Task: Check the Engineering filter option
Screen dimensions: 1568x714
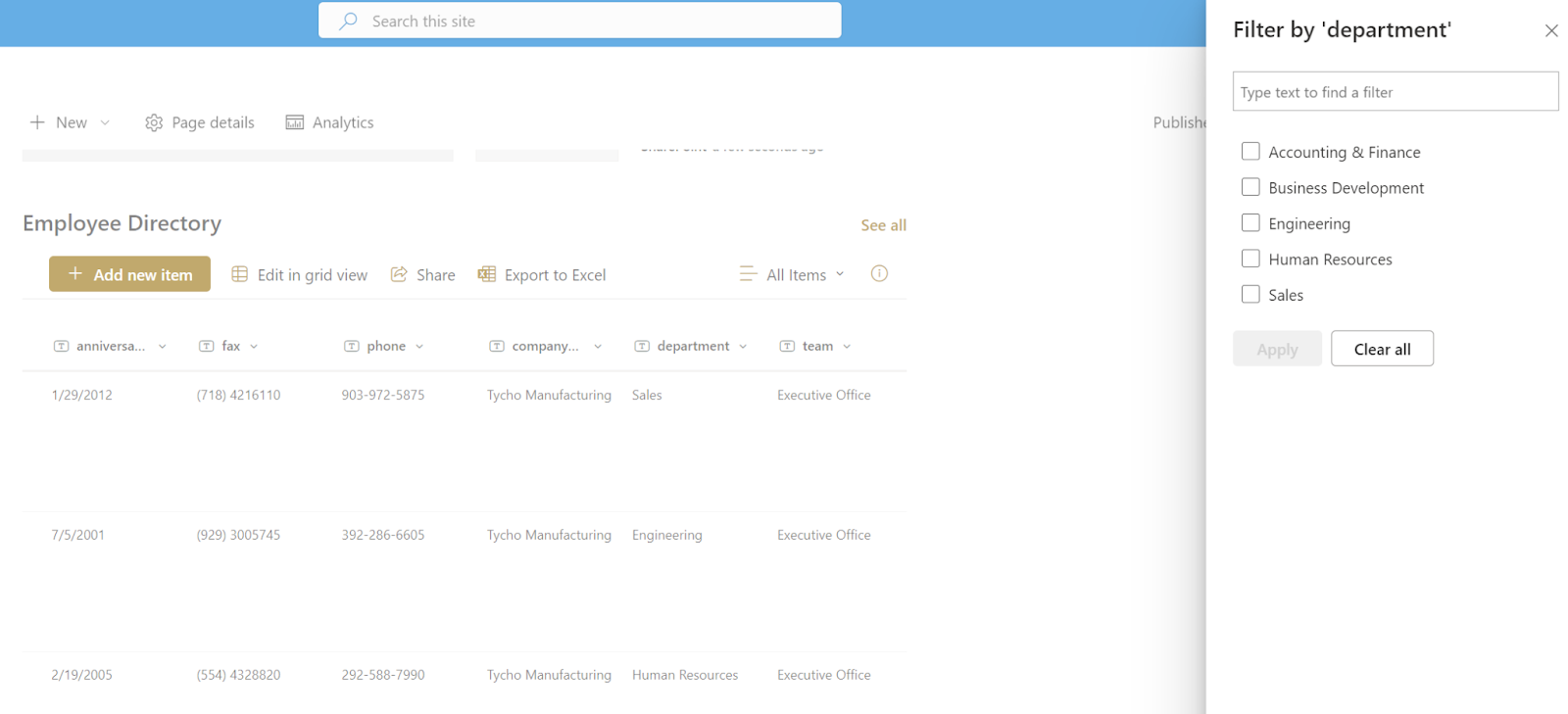Action: point(1250,222)
